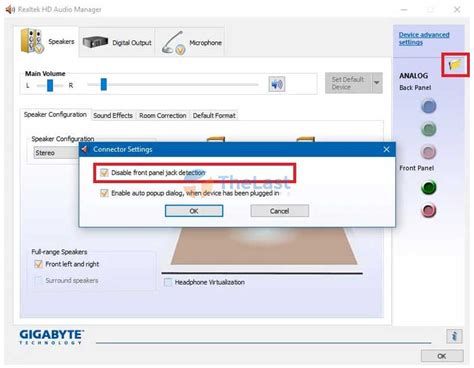Open the Sound Effects tab

pyautogui.click(x=113, y=116)
